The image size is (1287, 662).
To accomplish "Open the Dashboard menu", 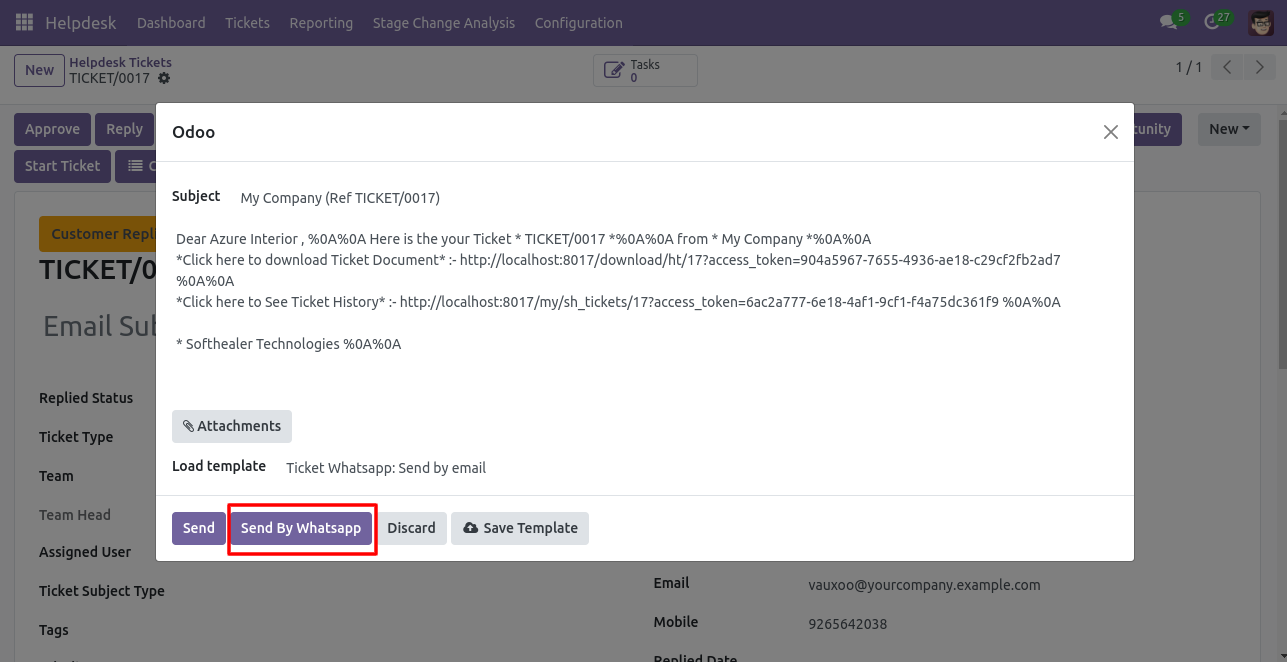I will (171, 22).
